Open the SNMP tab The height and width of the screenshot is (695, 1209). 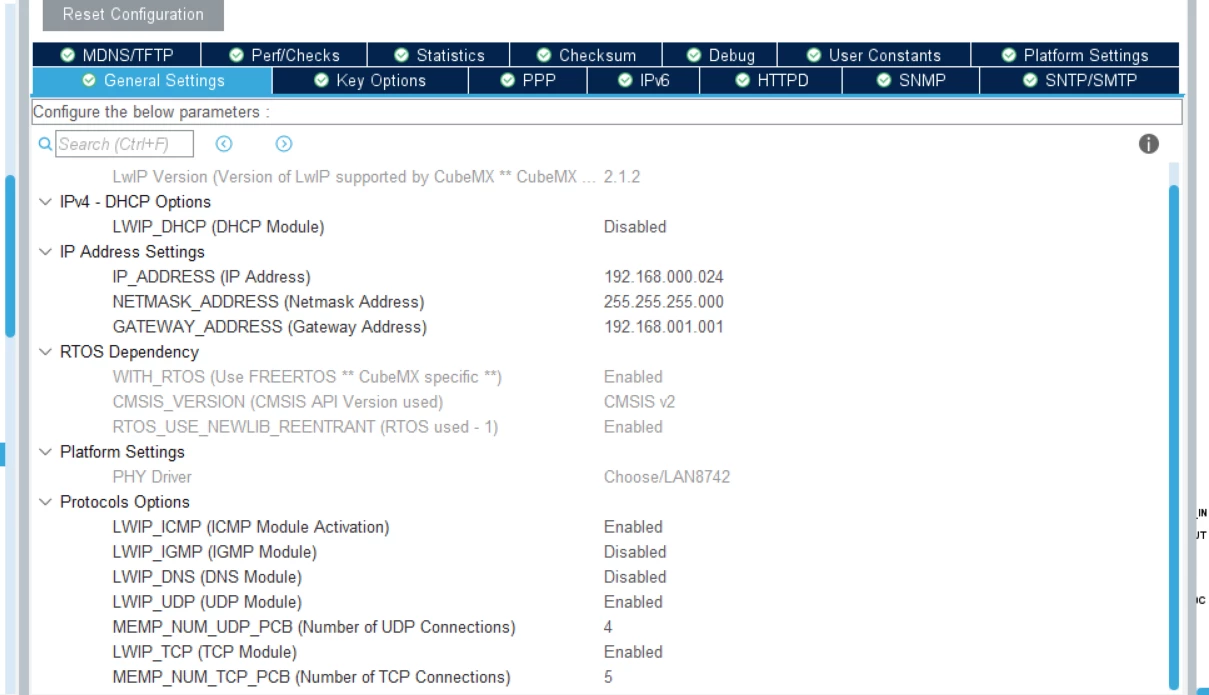[911, 81]
